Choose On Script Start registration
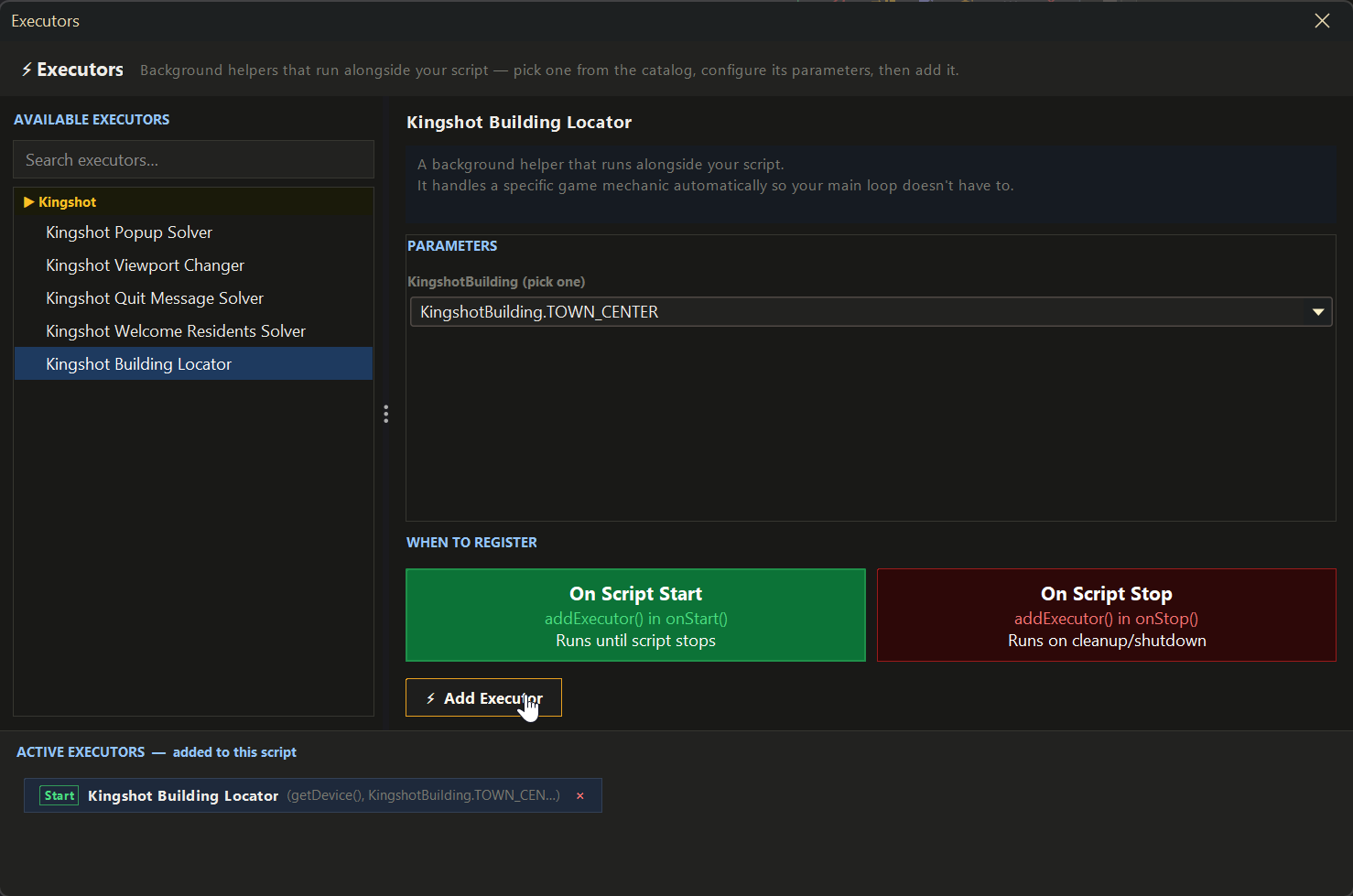Screen dimensions: 1353x896 coord(635,615)
